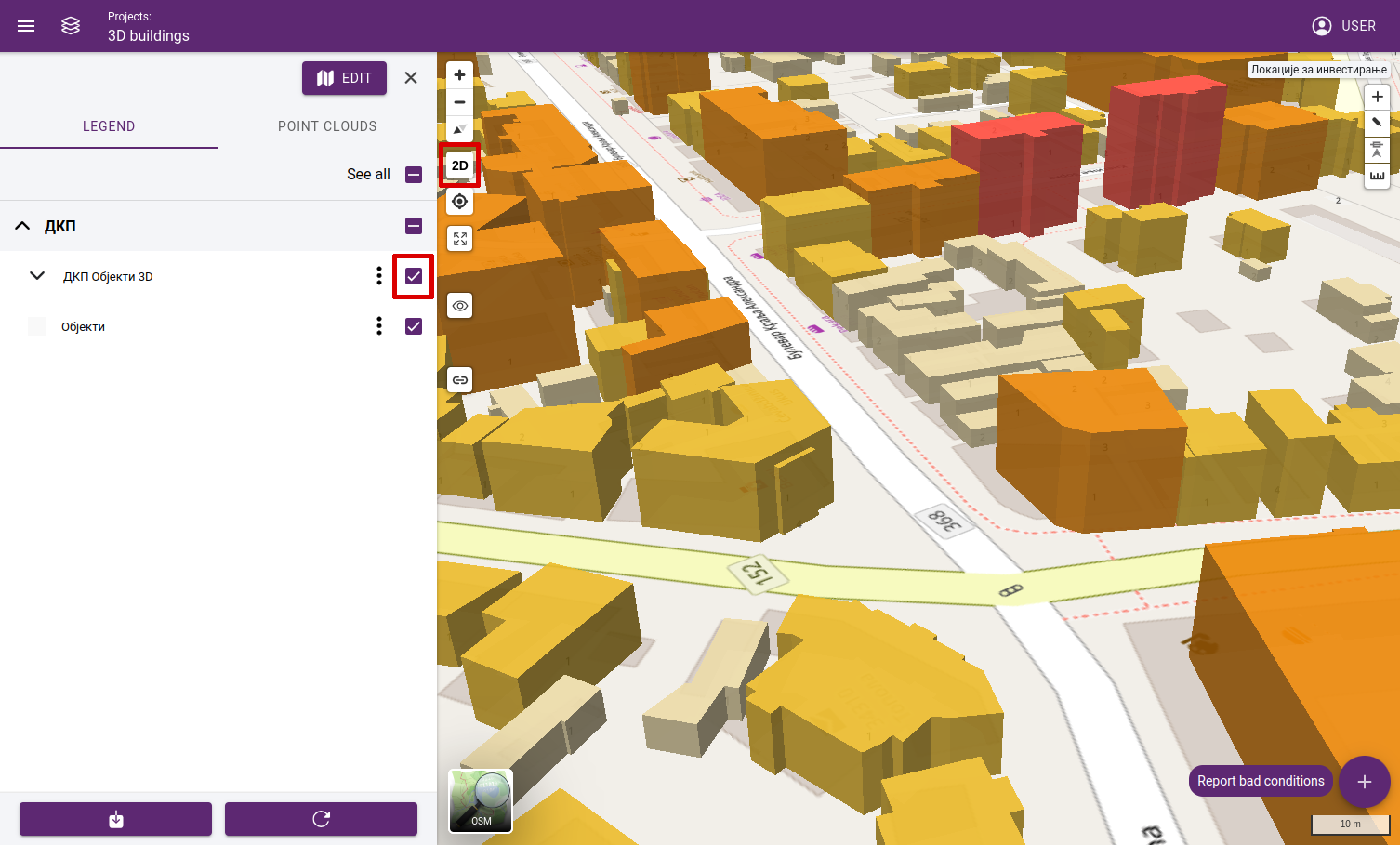Click the Локације за инвестирање label
Screen dimensions: 1400x845
1318,70
